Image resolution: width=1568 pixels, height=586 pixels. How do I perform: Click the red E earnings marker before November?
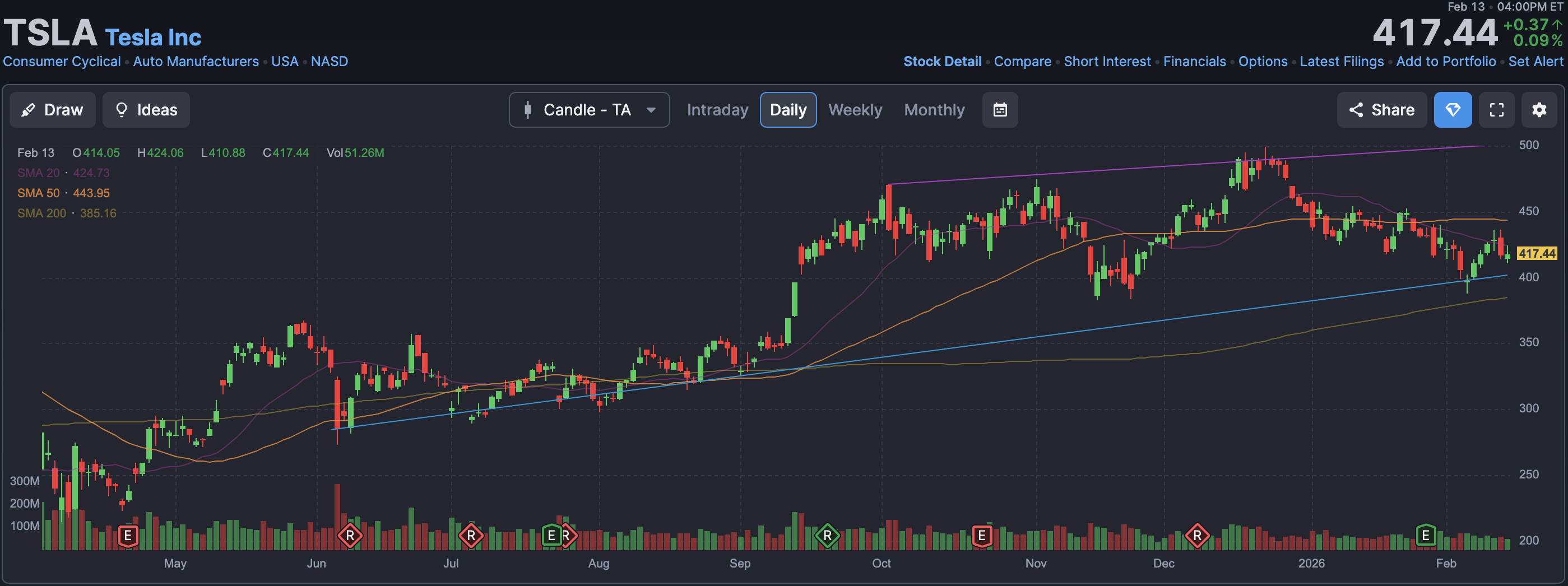982,536
